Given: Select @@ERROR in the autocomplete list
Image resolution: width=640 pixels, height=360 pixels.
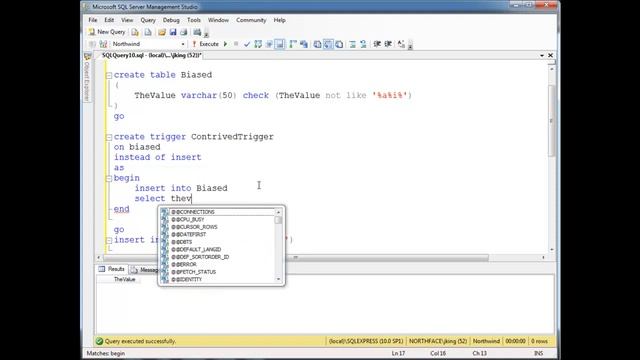Looking at the screenshot, I should 217,264.
